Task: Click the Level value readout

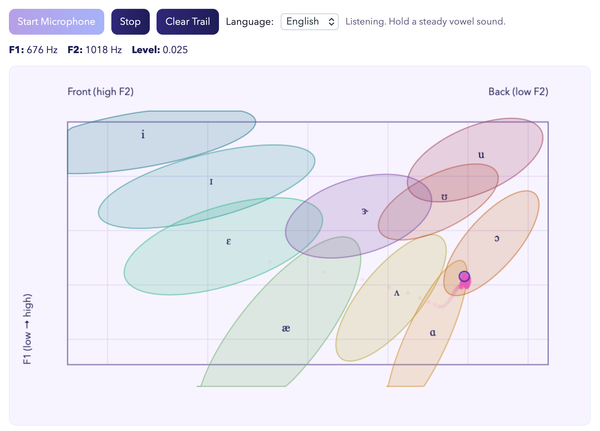Action: click(160, 49)
